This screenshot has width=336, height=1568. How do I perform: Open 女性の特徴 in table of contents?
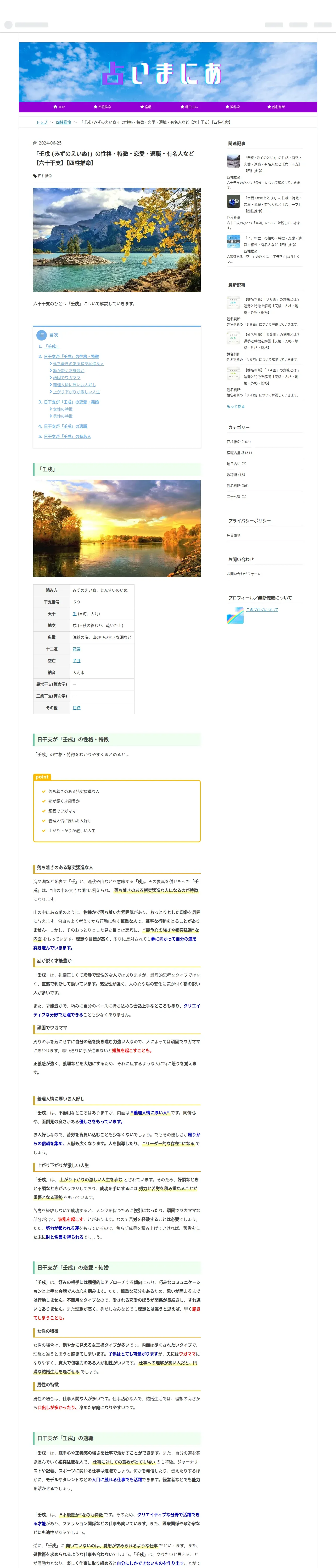(x=62, y=409)
